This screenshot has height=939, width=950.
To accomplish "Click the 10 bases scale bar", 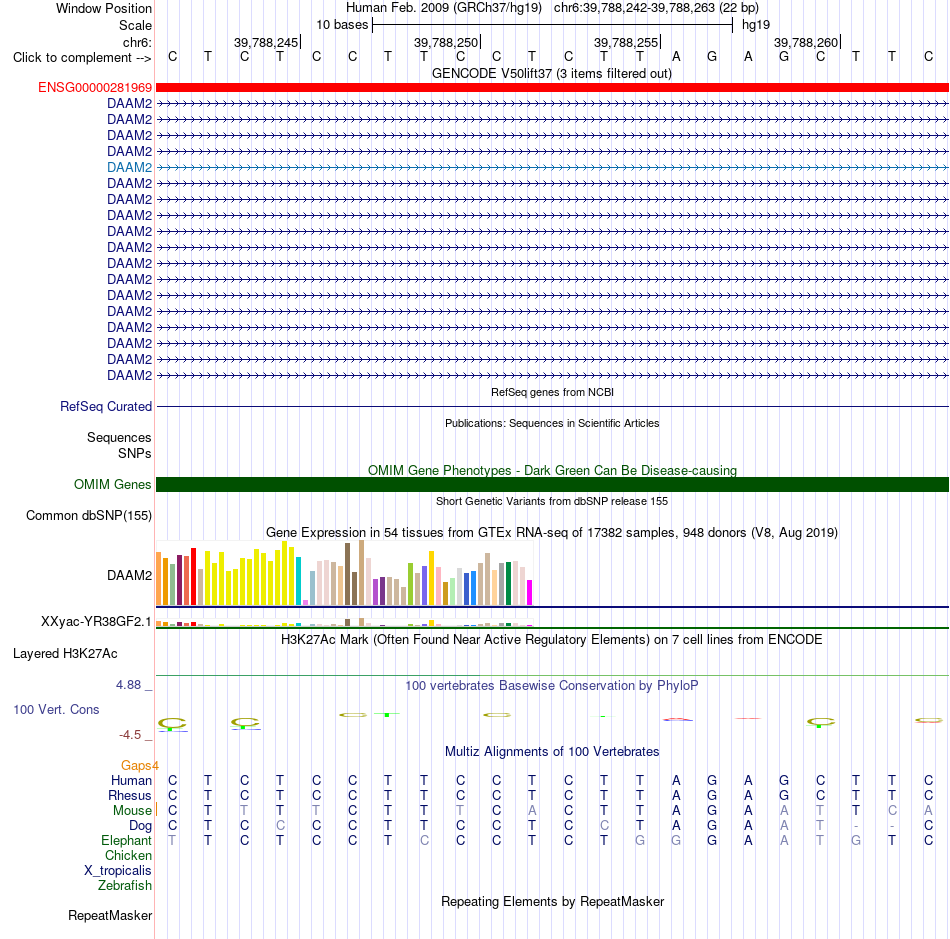I will (x=553, y=25).
